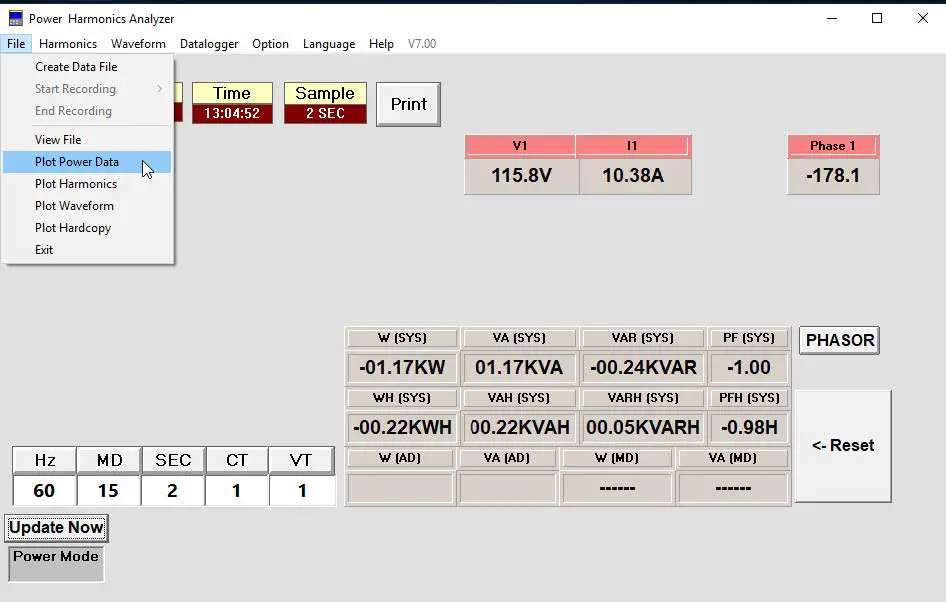
Task: Open the Datalogger menu
Action: pos(208,43)
